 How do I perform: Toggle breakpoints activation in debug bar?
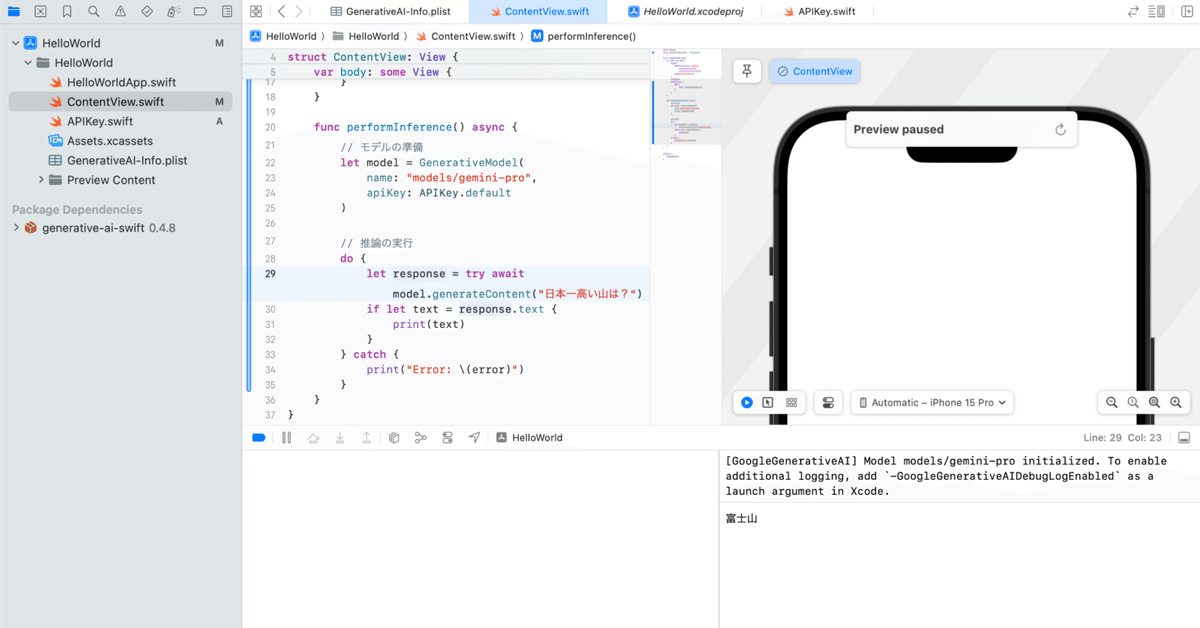point(259,438)
